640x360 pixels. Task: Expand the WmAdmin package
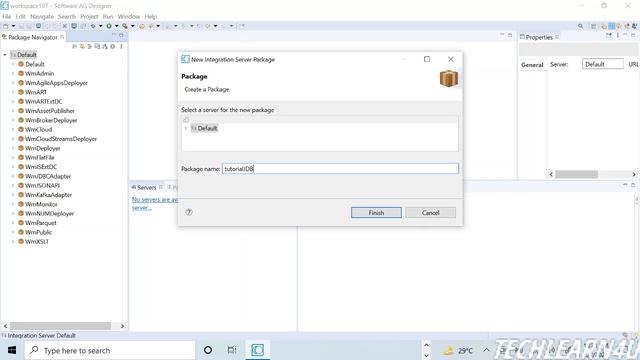click(x=13, y=73)
